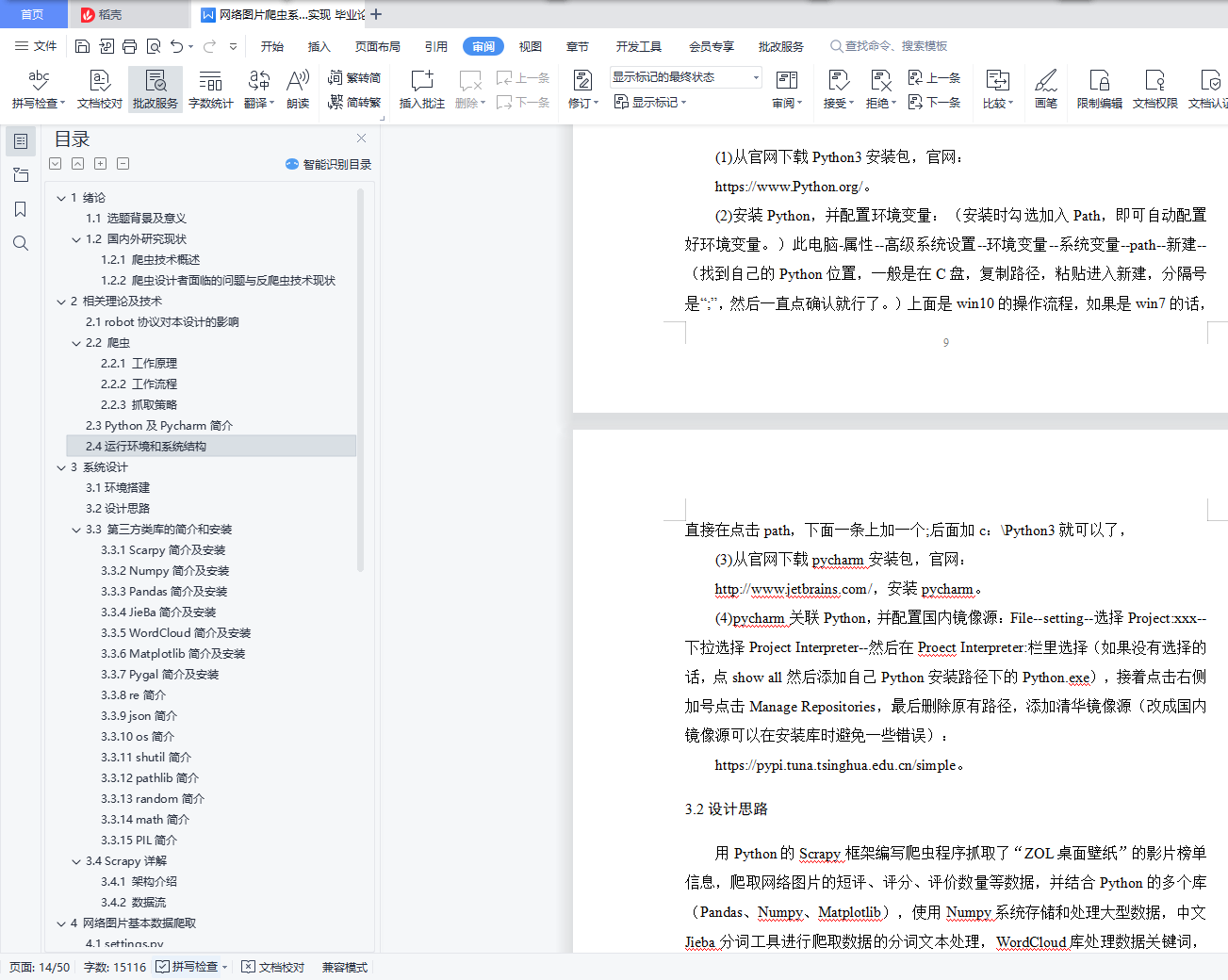Click the 文档认证 button
The width and height of the screenshot is (1228, 980).
click(x=1208, y=89)
